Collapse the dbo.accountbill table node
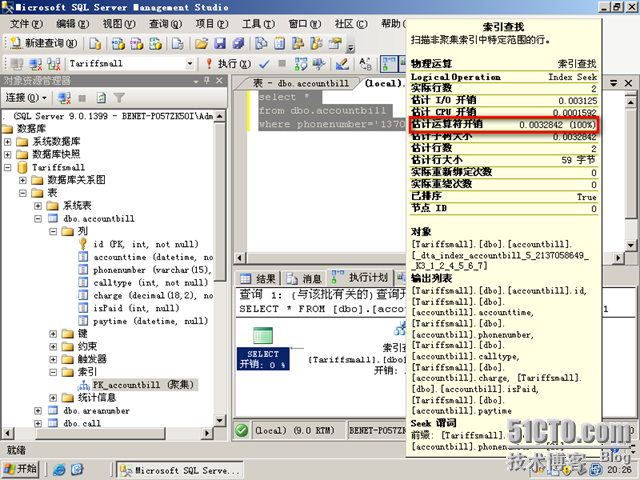The height and width of the screenshot is (480, 640). coord(38,219)
